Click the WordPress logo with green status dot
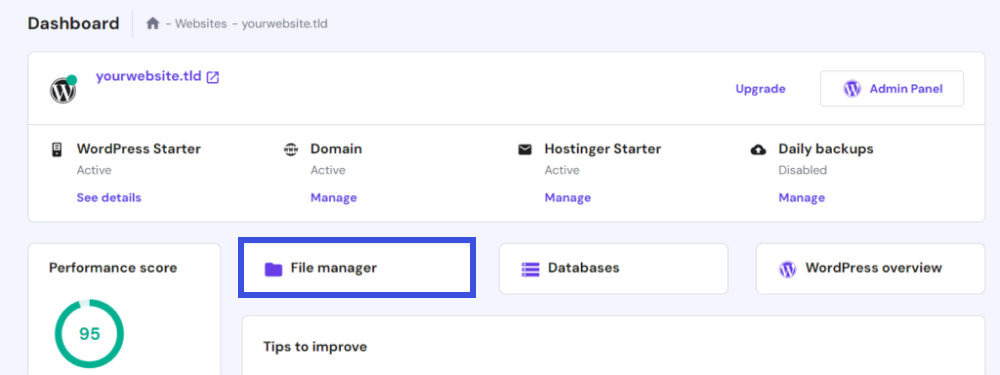The image size is (1000, 375). [63, 90]
